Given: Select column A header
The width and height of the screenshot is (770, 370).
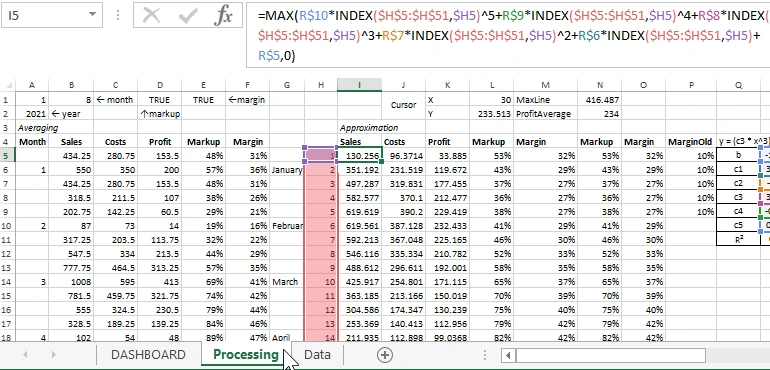Looking at the screenshot, I should click(32, 85).
